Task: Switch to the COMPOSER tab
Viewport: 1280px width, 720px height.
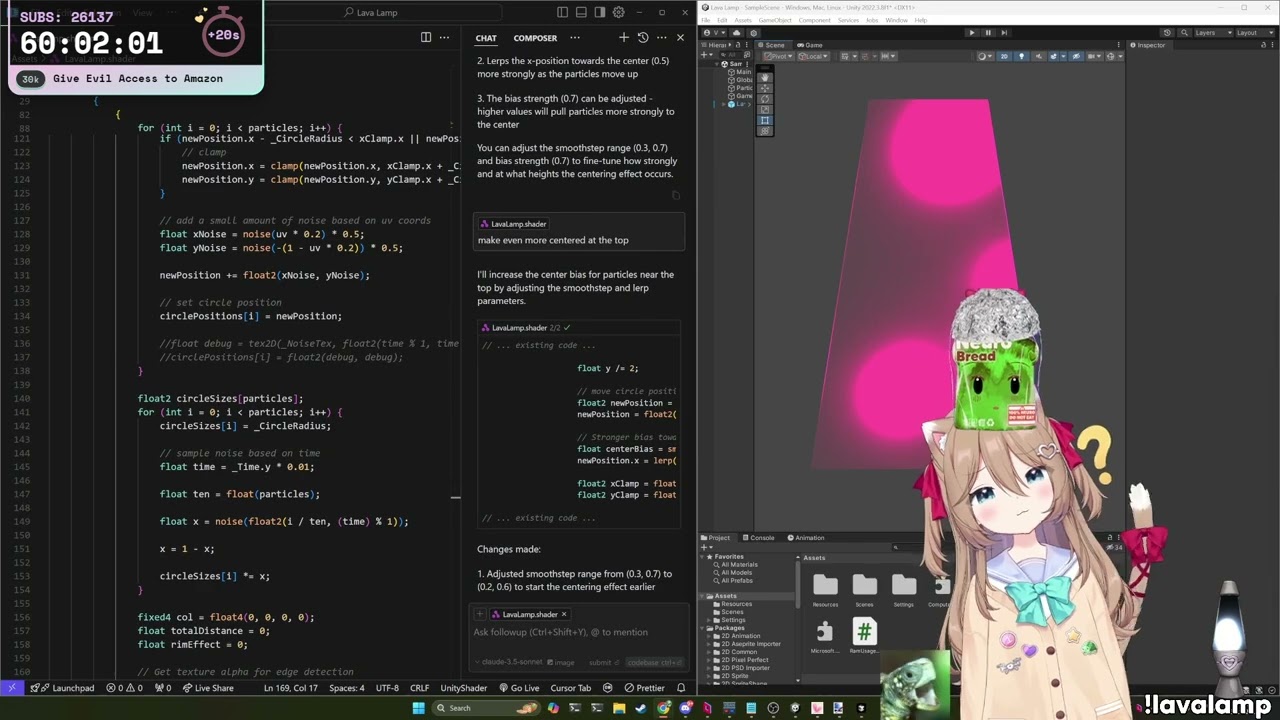Action: click(535, 38)
